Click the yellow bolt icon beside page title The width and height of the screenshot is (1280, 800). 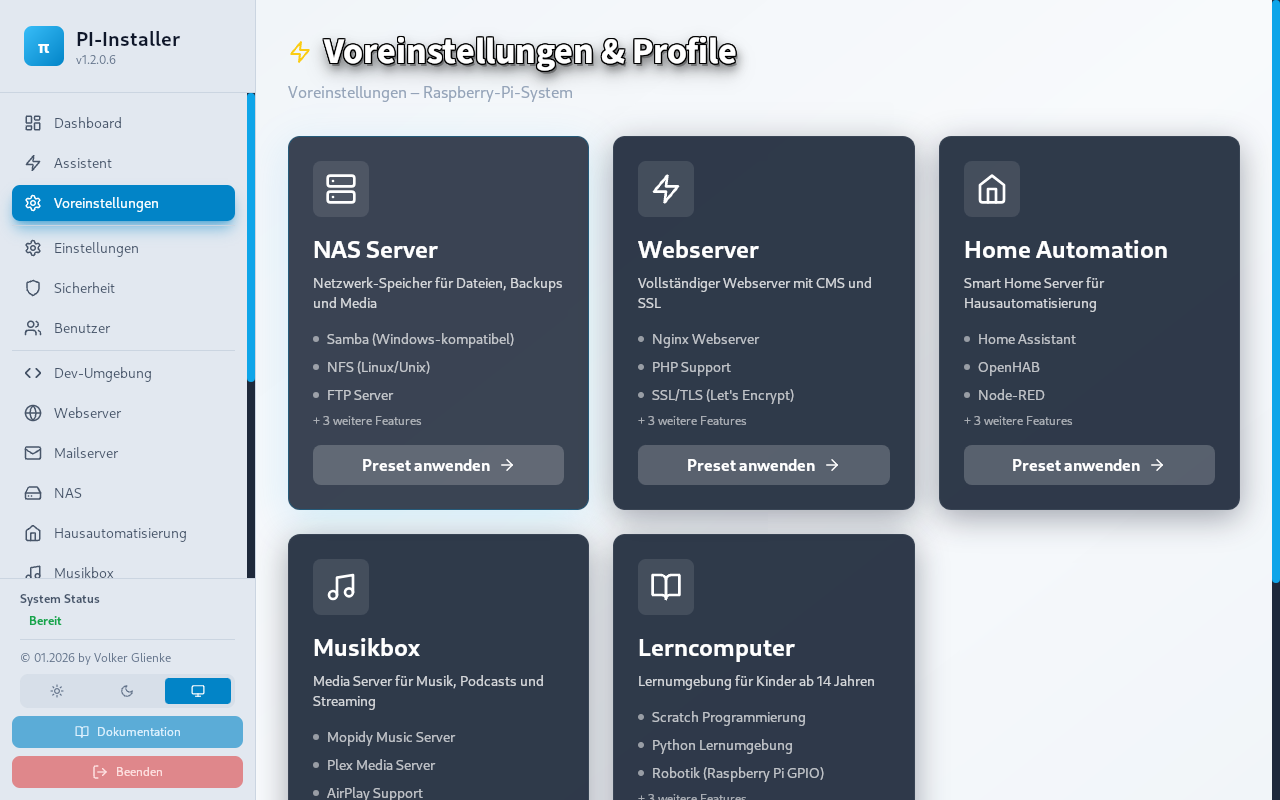[x=300, y=52]
